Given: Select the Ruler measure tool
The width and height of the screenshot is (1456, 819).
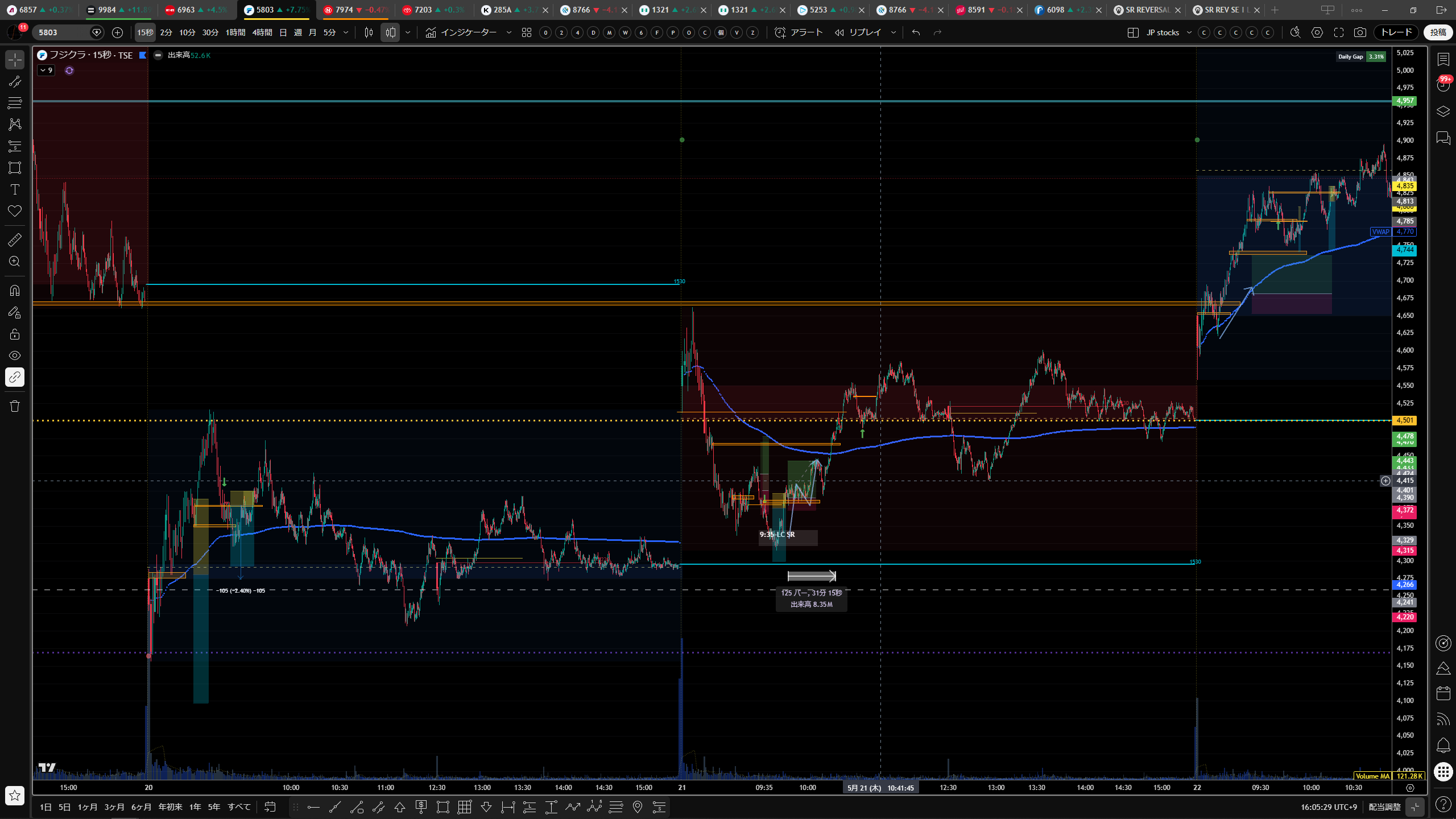Looking at the screenshot, I should 15,240.
